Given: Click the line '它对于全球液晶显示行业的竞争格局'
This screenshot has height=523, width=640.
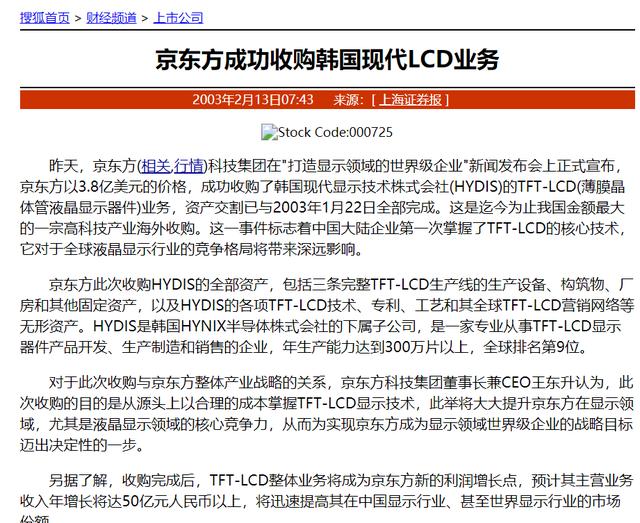Looking at the screenshot, I should pyautogui.click(x=191, y=249).
